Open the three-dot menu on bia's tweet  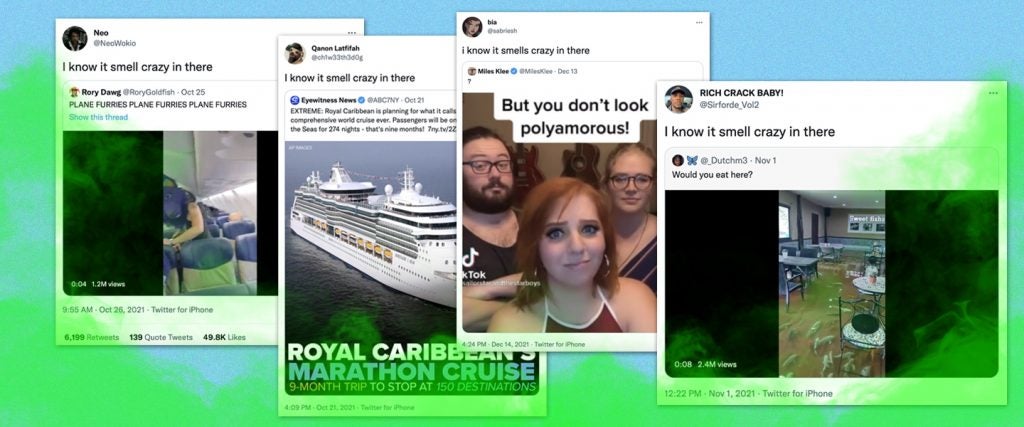click(x=699, y=23)
